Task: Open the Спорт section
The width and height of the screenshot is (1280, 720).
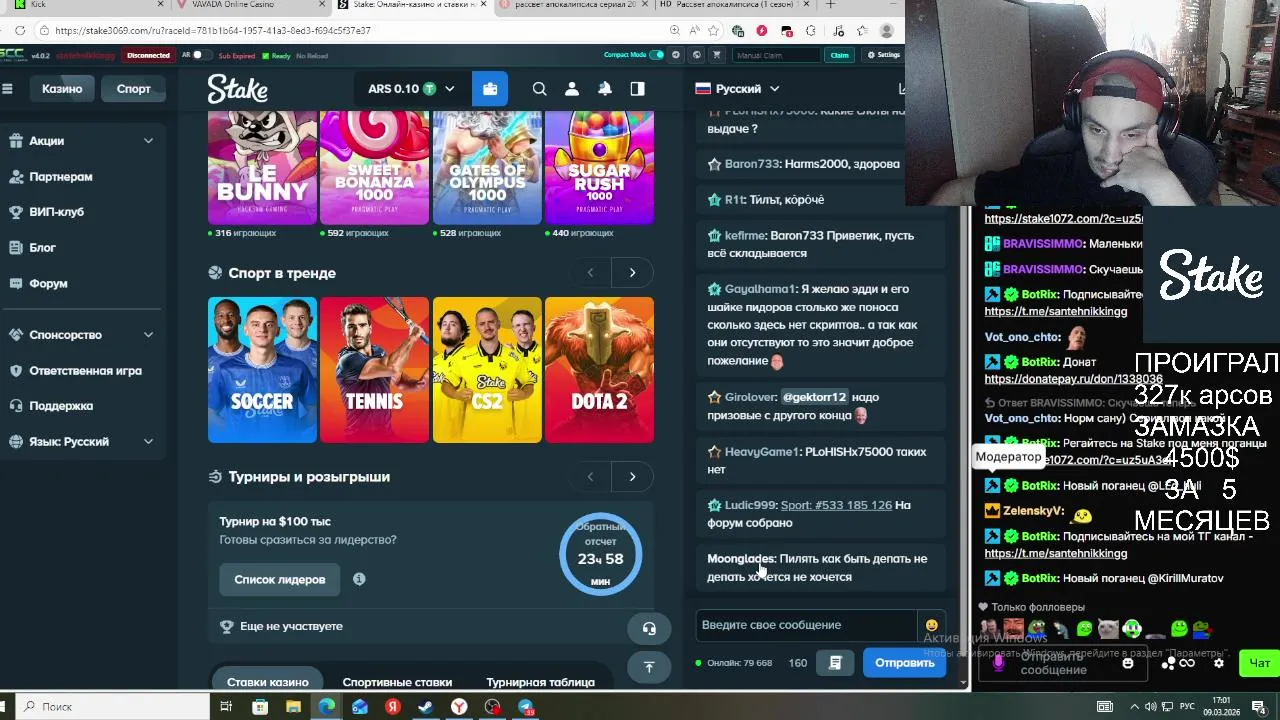Action: (133, 89)
